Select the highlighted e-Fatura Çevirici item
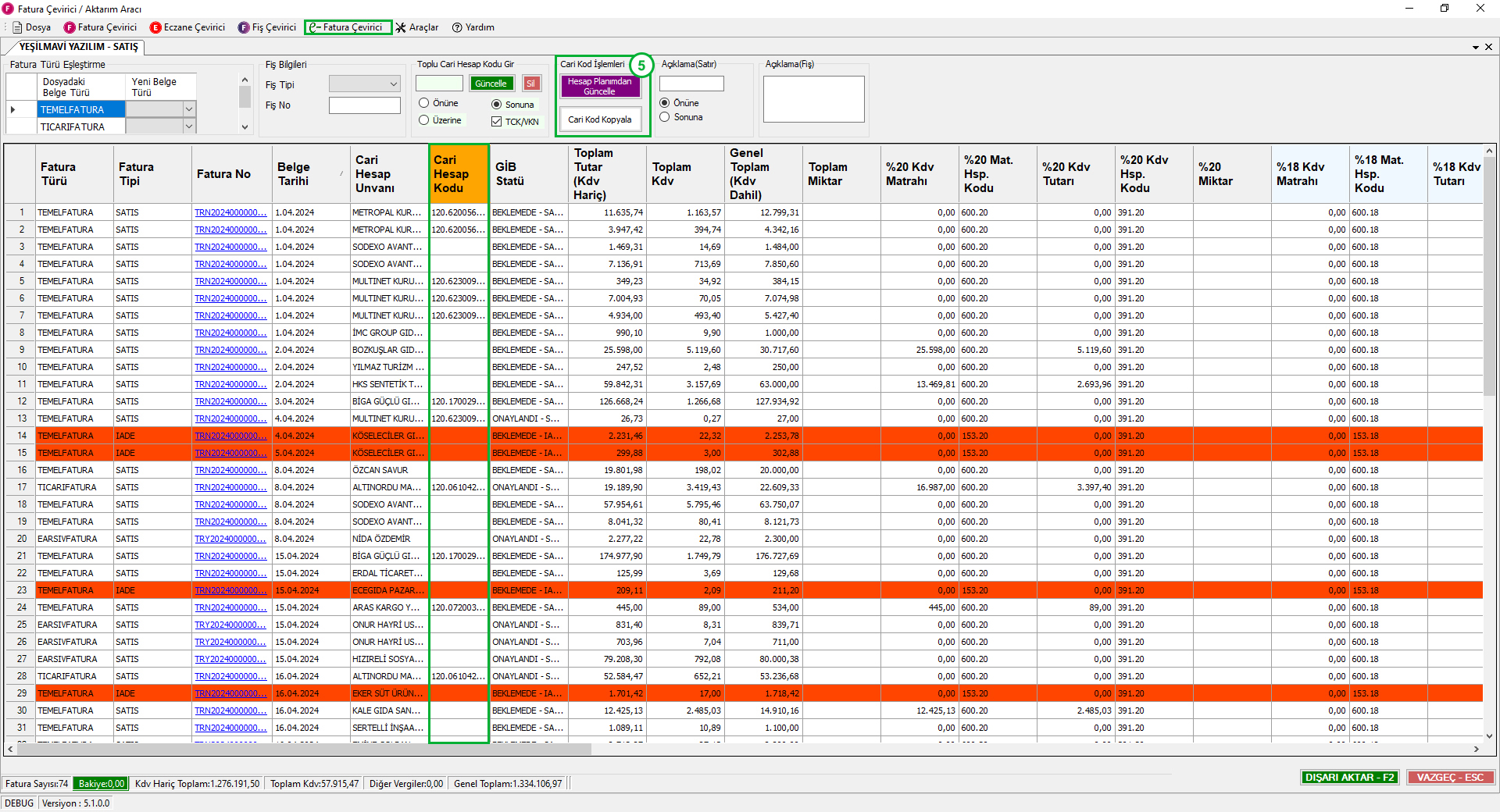 tap(348, 27)
